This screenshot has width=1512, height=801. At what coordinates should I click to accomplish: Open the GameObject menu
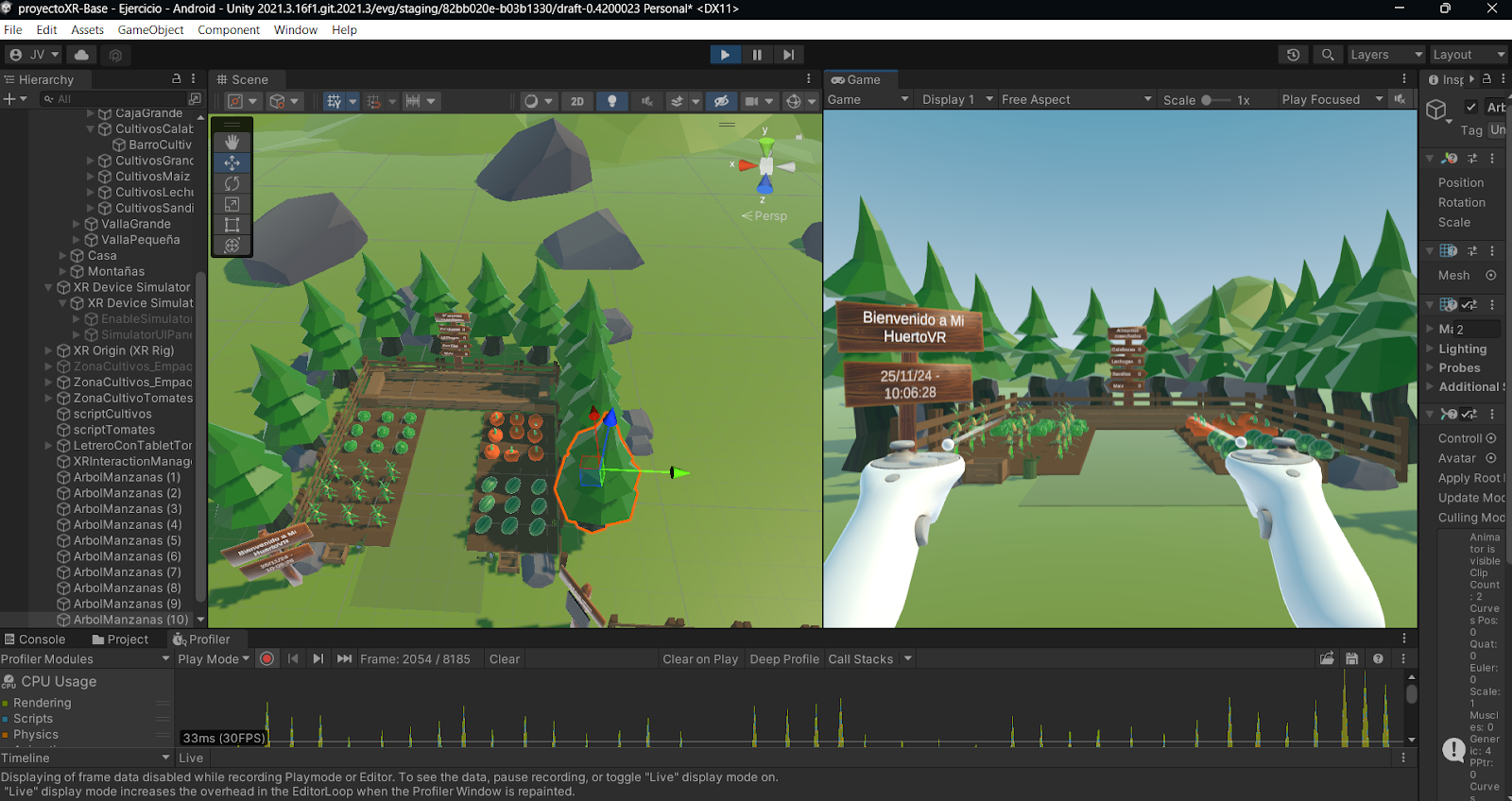(150, 30)
